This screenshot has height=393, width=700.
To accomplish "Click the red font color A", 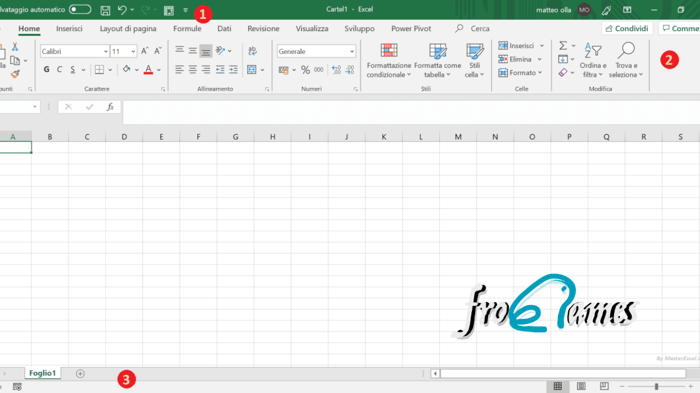I will (149, 69).
